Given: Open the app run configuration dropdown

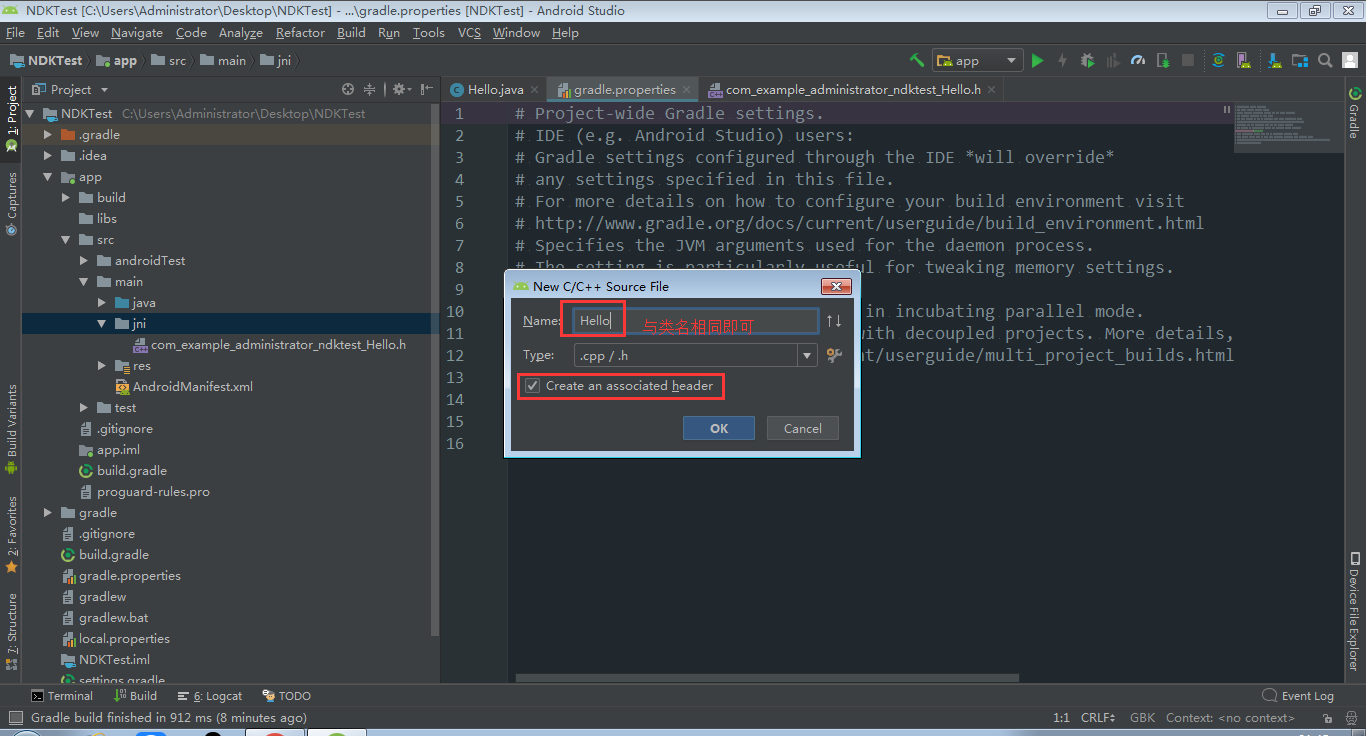Looking at the screenshot, I should (x=979, y=60).
